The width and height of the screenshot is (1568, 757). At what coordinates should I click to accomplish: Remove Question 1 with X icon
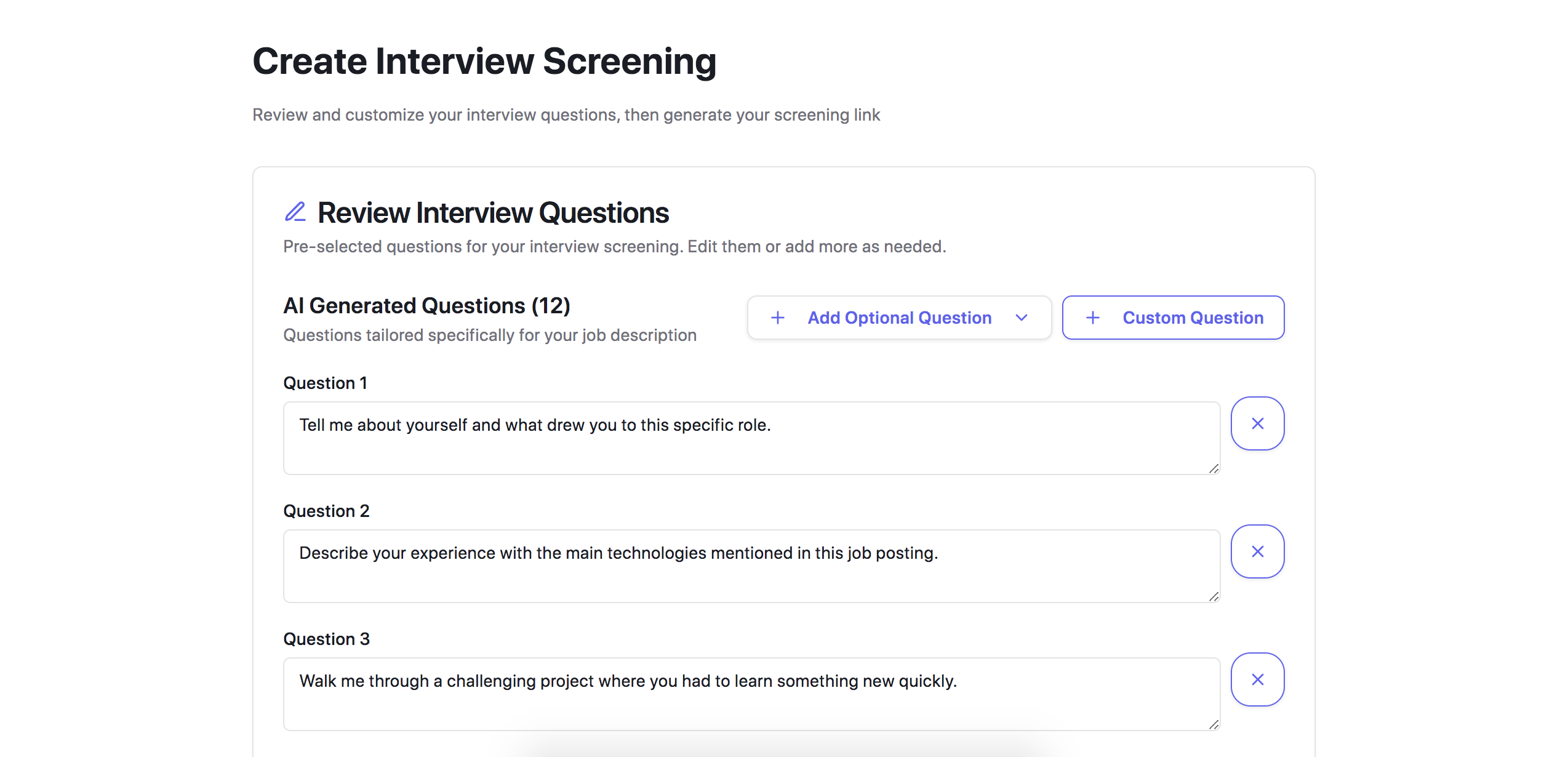[x=1257, y=423]
